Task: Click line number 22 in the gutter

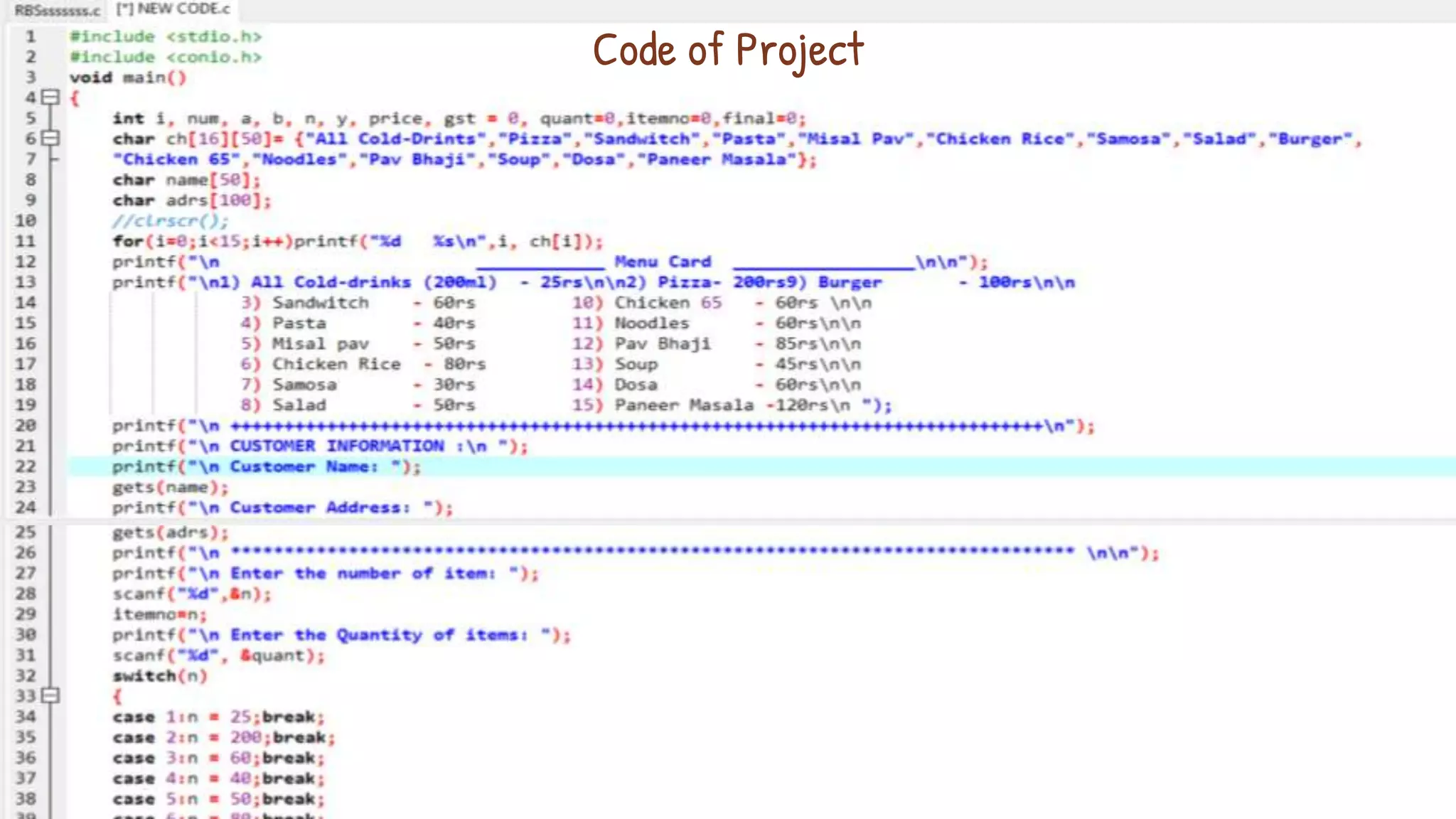Action: [x=26, y=466]
